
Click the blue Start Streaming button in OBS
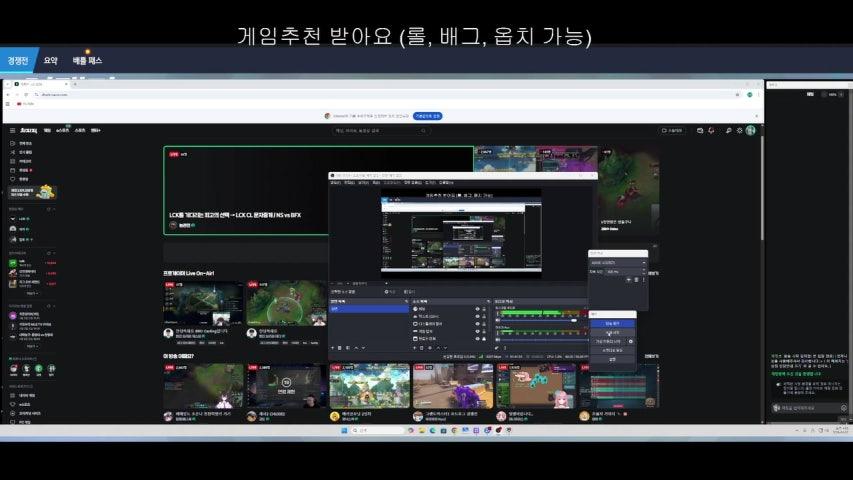point(613,323)
